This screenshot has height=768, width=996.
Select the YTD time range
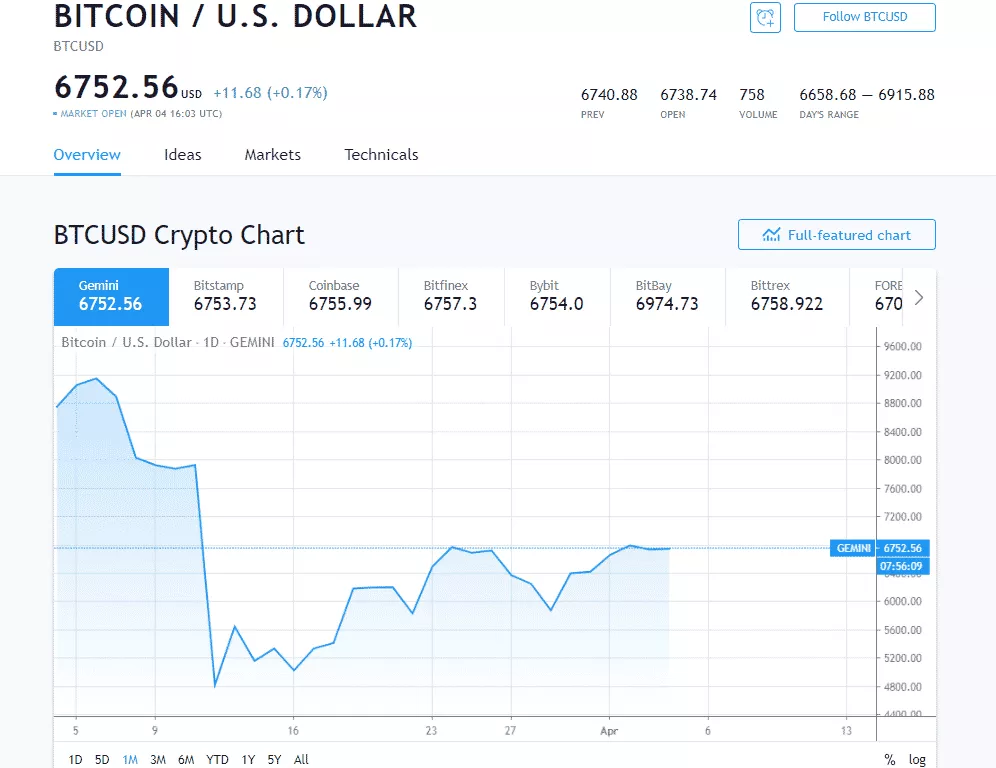tap(217, 760)
